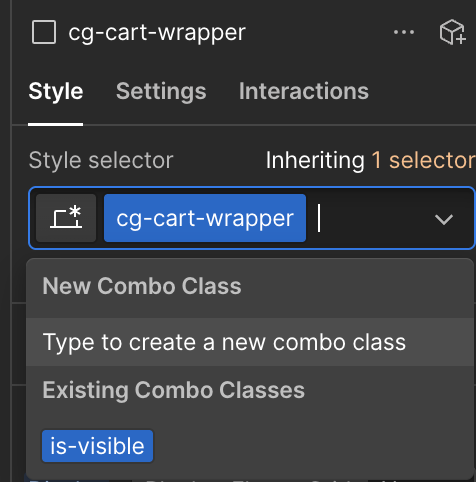Click the orange "1 selector" inheritance link
This screenshot has height=482, width=476.
(423, 160)
